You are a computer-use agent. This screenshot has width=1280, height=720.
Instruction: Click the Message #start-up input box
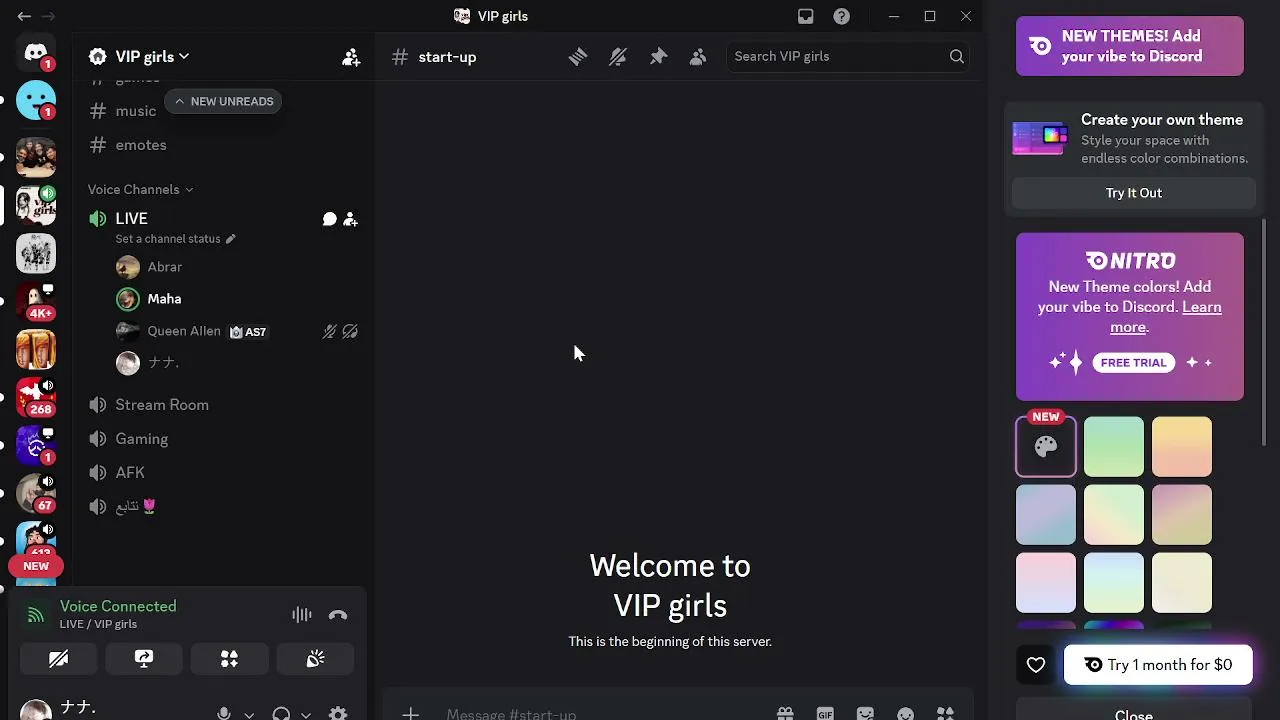pyautogui.click(x=600, y=714)
